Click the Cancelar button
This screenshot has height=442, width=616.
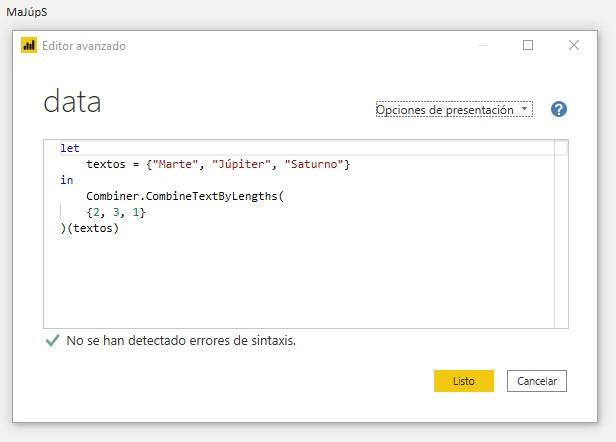537,381
